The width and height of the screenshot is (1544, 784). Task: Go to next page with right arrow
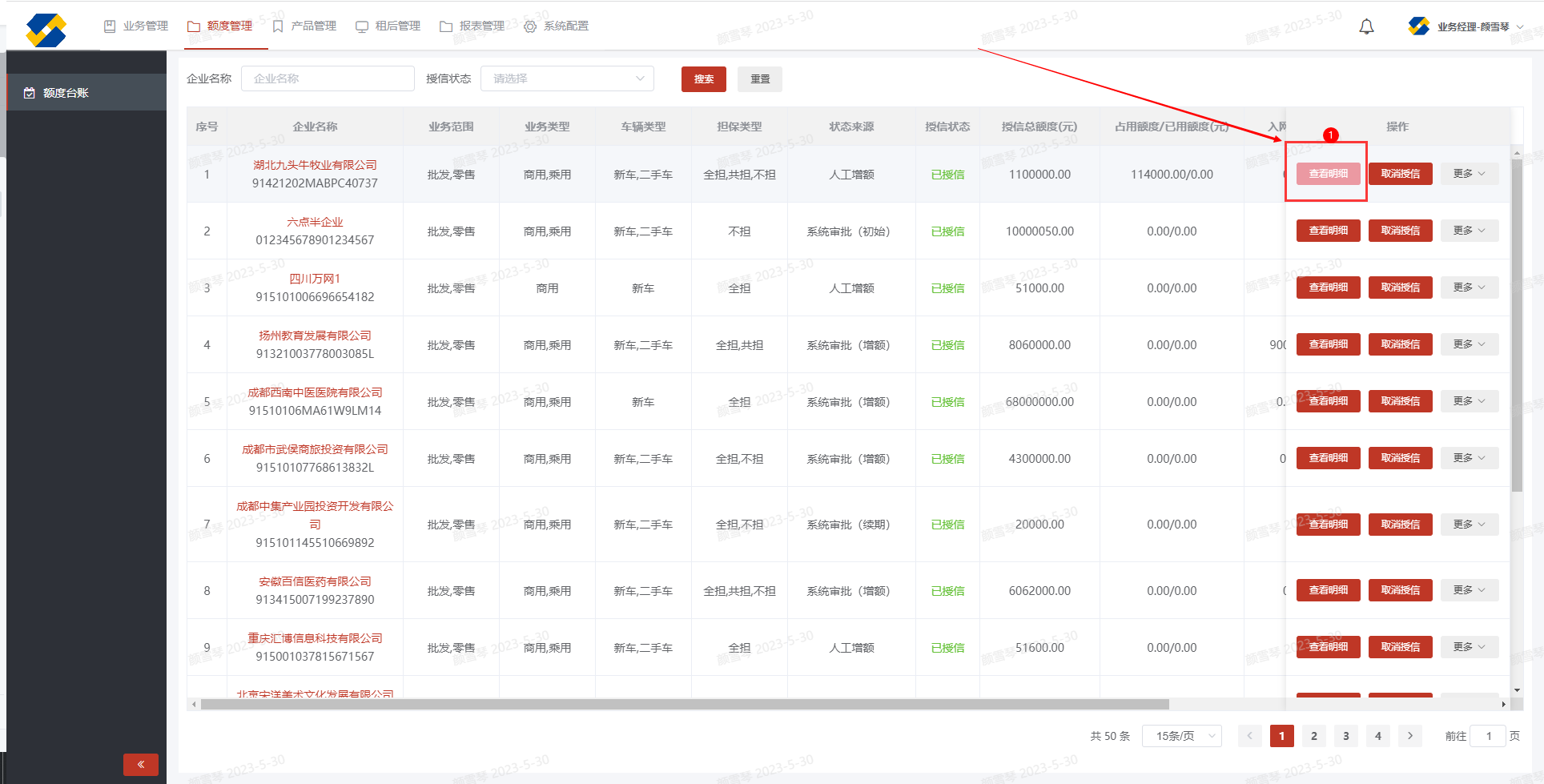click(1409, 736)
